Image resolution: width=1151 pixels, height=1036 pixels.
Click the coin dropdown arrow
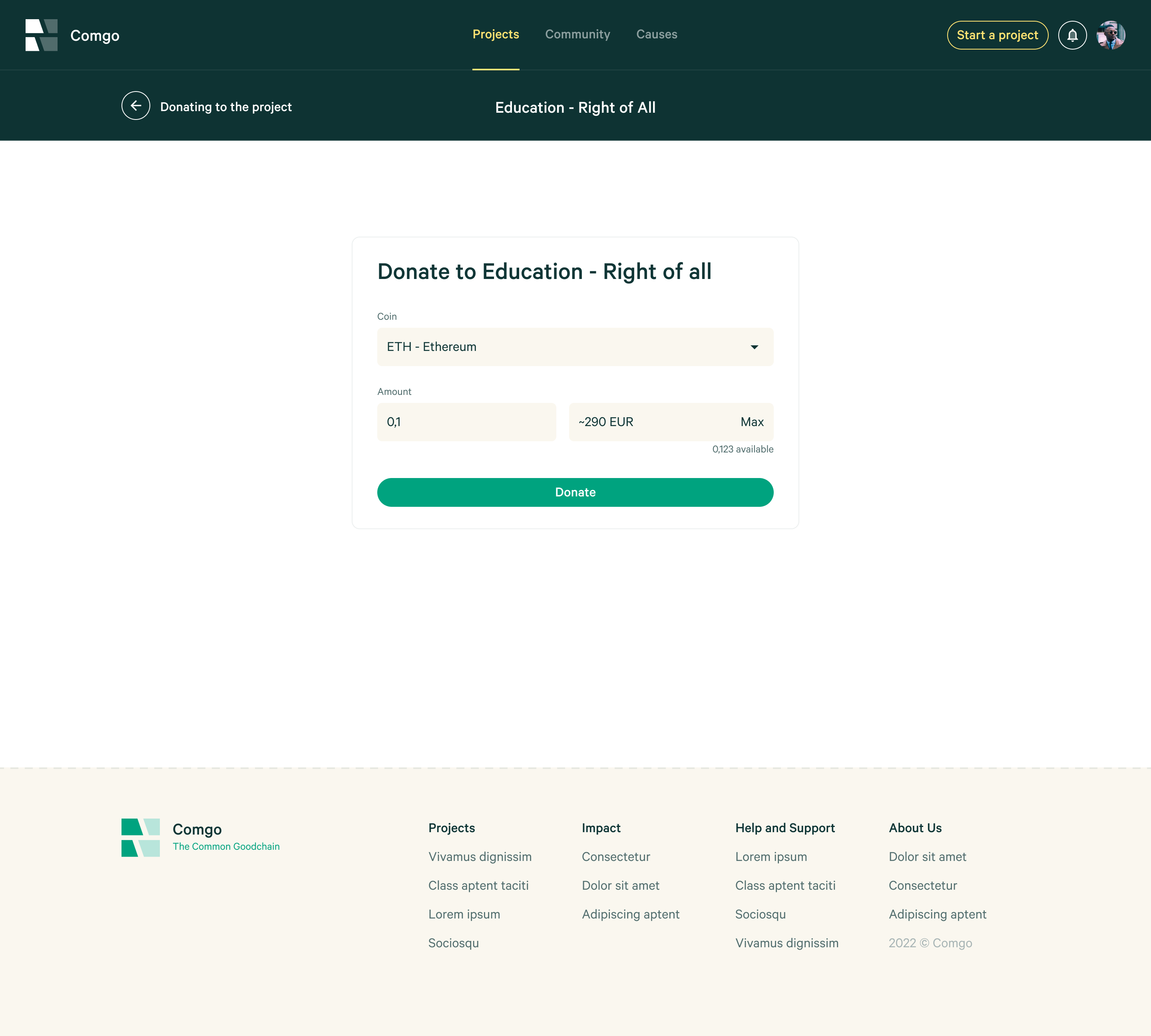pyautogui.click(x=754, y=347)
